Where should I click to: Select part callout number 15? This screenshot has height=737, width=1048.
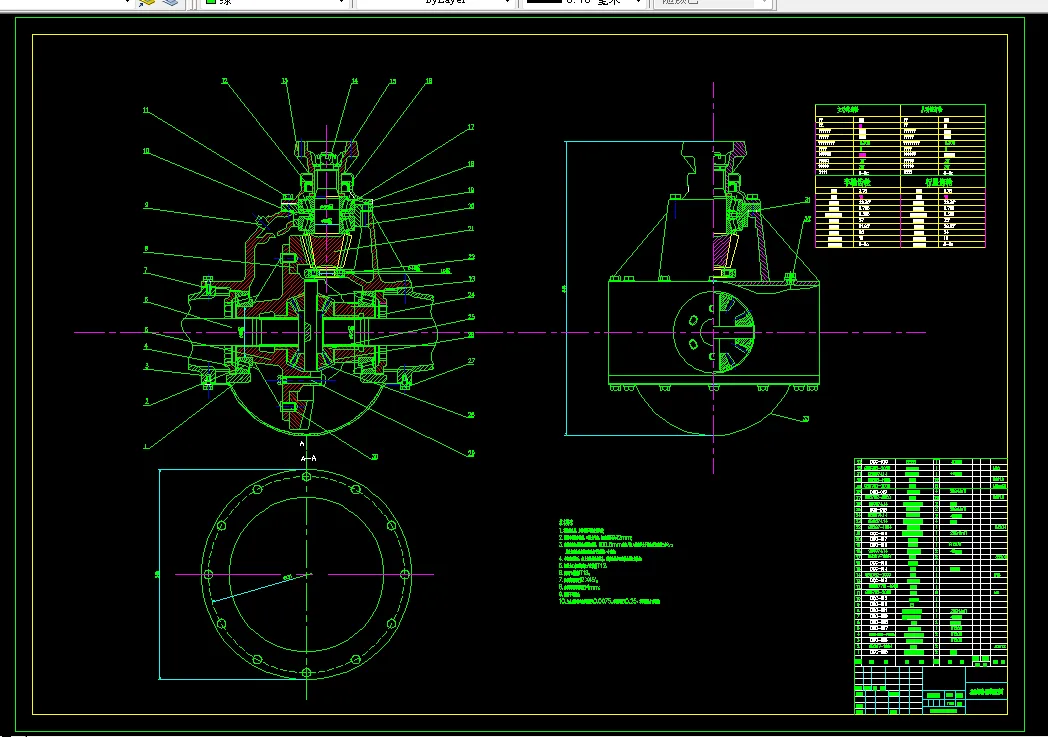coord(392,81)
